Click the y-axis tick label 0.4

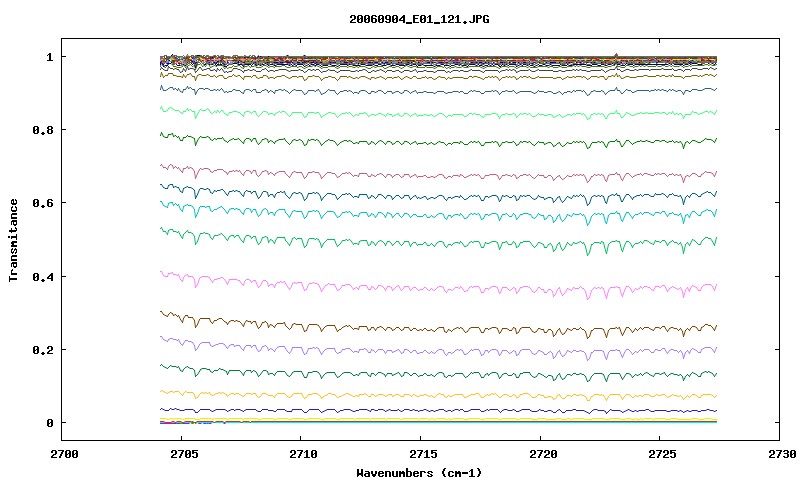(43, 277)
